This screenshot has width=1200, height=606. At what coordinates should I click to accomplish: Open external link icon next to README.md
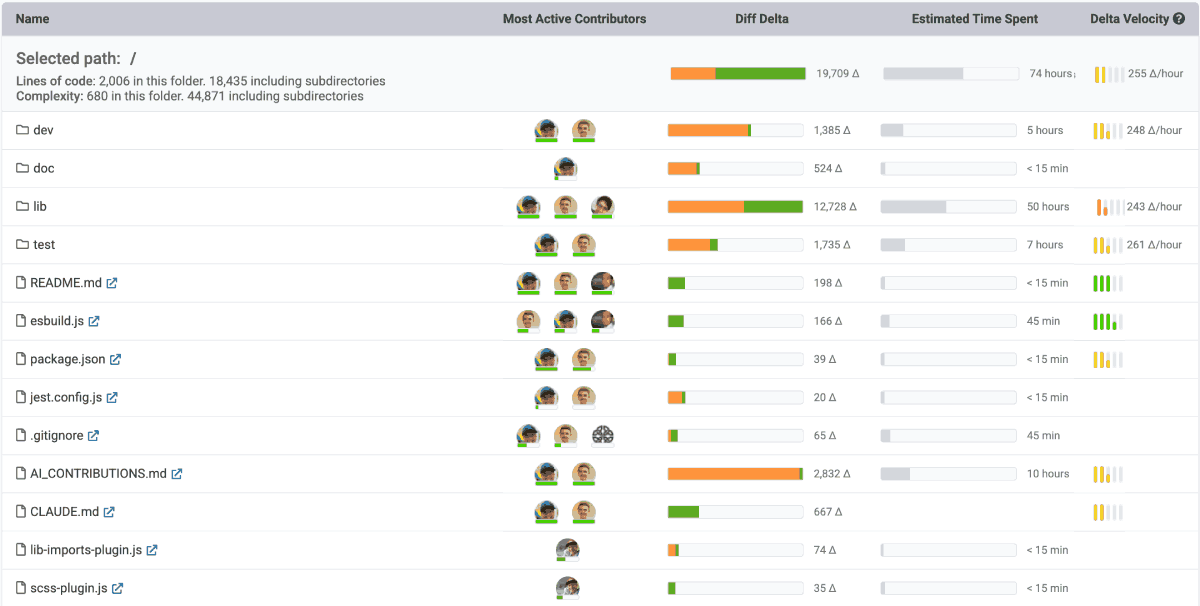(x=112, y=283)
